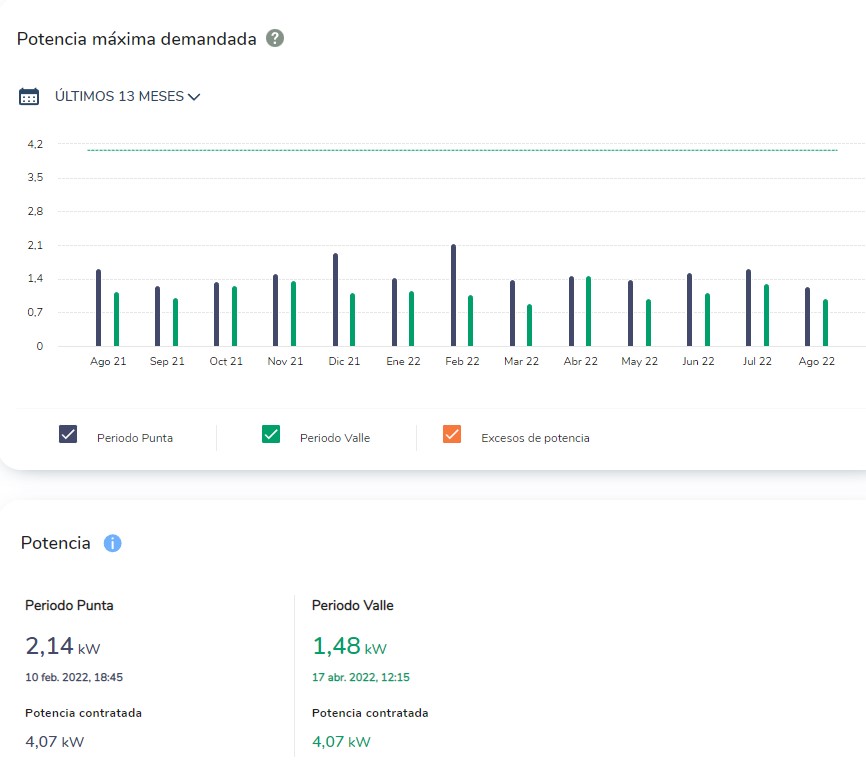Select the dark Punta bar for Dic 21
866x765 pixels.
point(335,300)
